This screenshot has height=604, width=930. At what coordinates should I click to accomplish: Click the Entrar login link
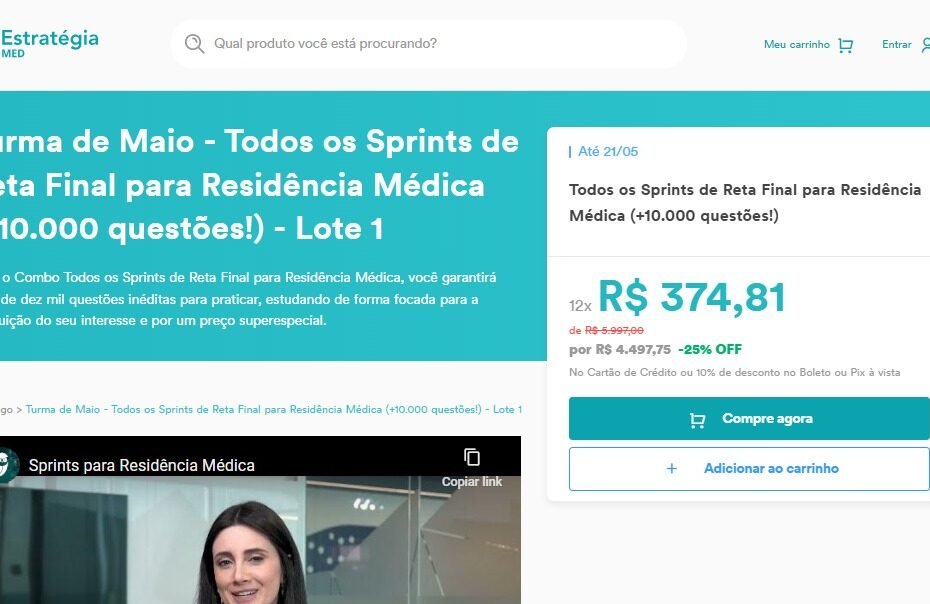click(896, 44)
